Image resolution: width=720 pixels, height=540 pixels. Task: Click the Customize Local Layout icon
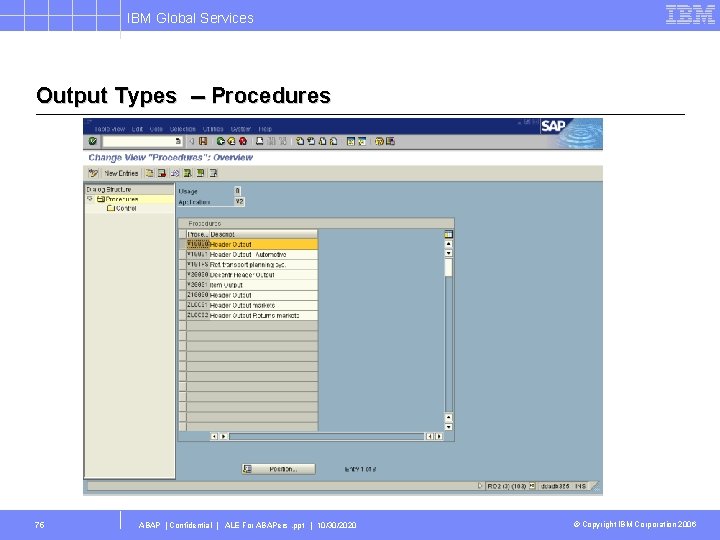click(x=390, y=141)
